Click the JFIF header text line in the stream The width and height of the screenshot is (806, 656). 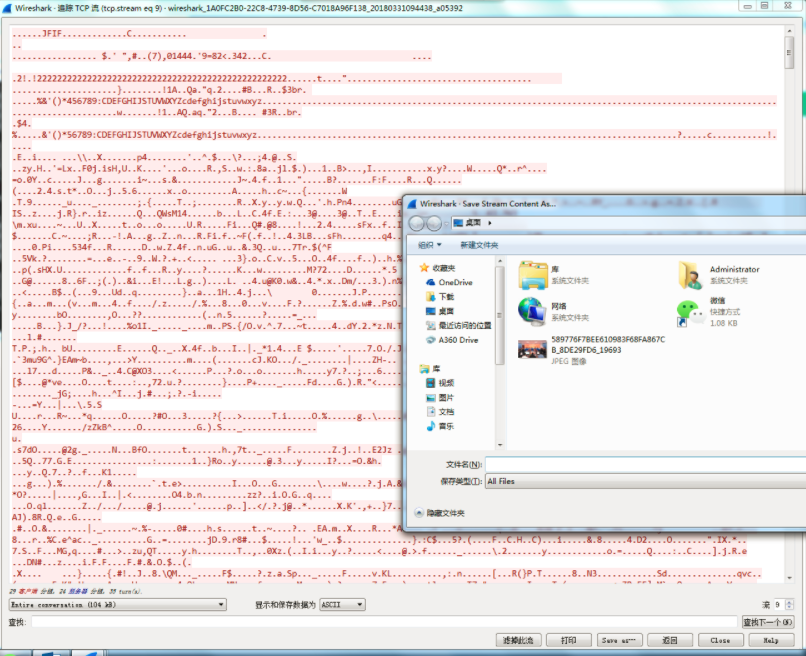point(139,34)
